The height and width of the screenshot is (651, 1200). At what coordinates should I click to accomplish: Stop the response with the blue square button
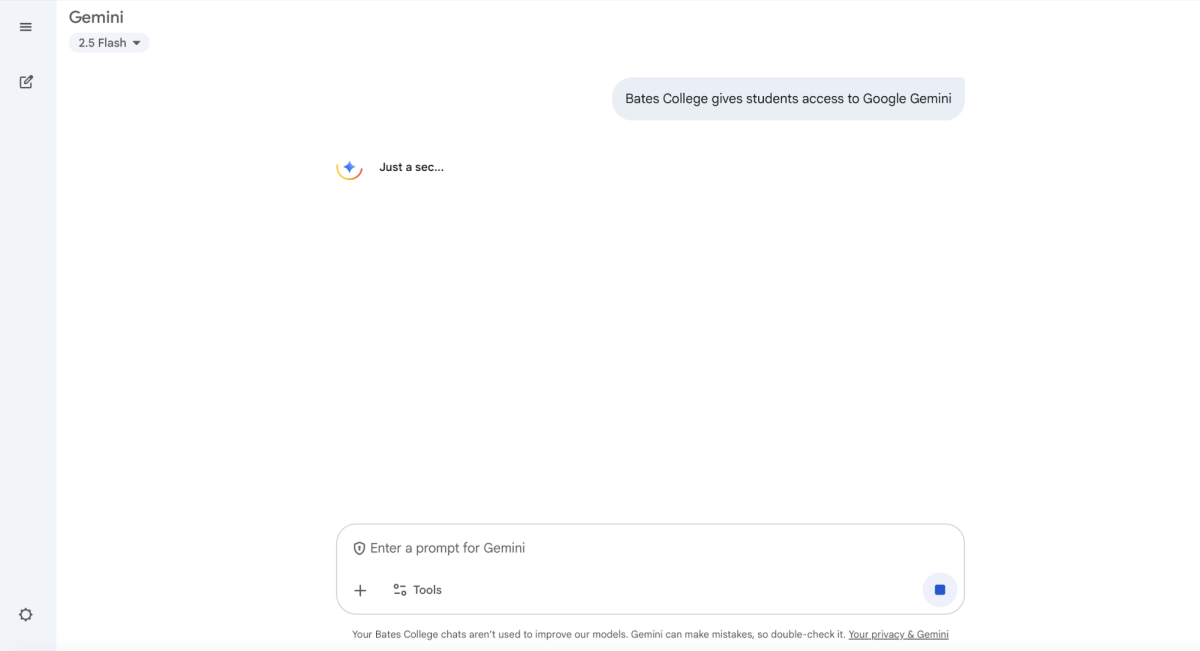pos(939,590)
